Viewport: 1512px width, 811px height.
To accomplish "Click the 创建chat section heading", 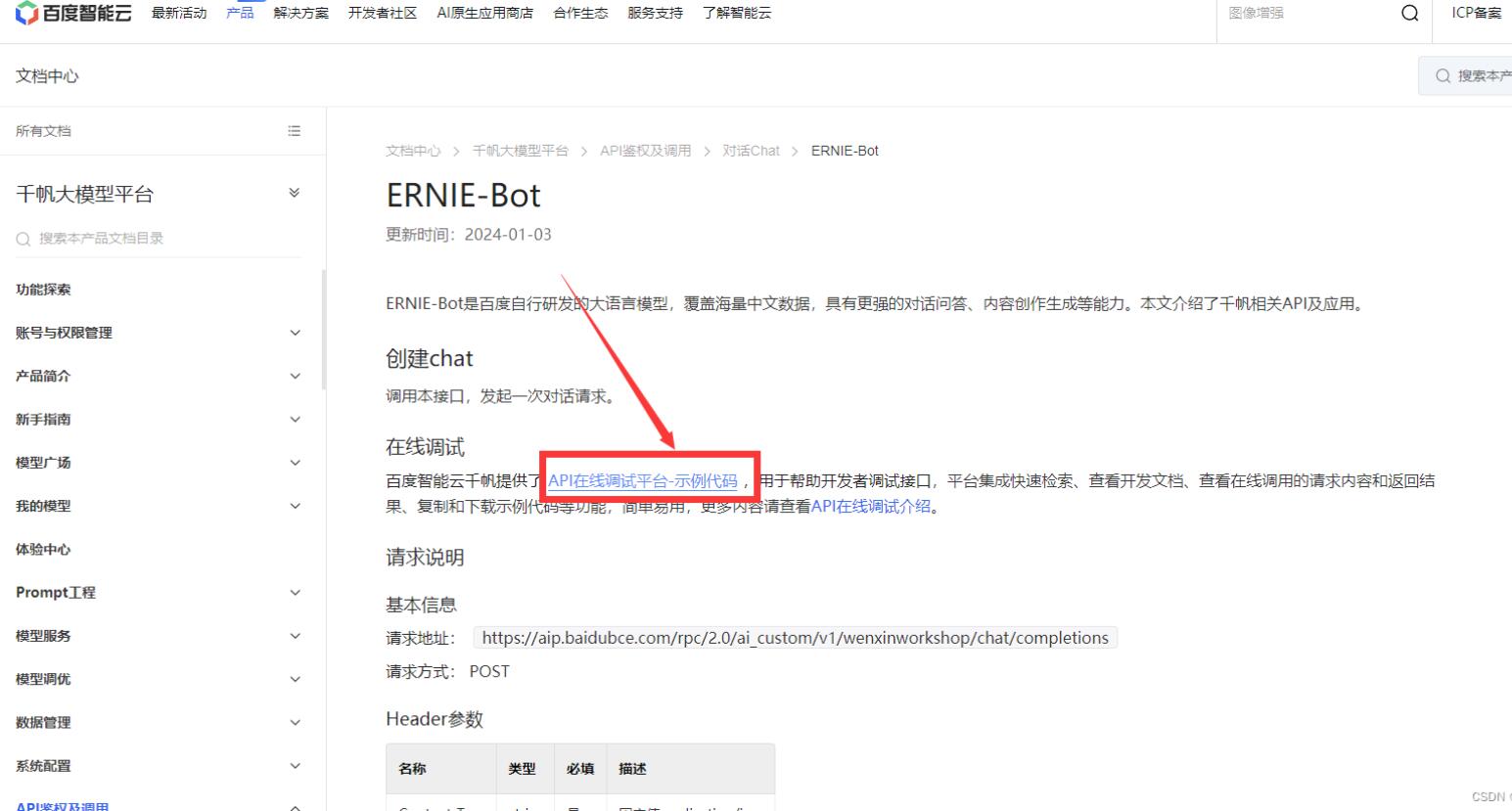I will click(x=430, y=359).
